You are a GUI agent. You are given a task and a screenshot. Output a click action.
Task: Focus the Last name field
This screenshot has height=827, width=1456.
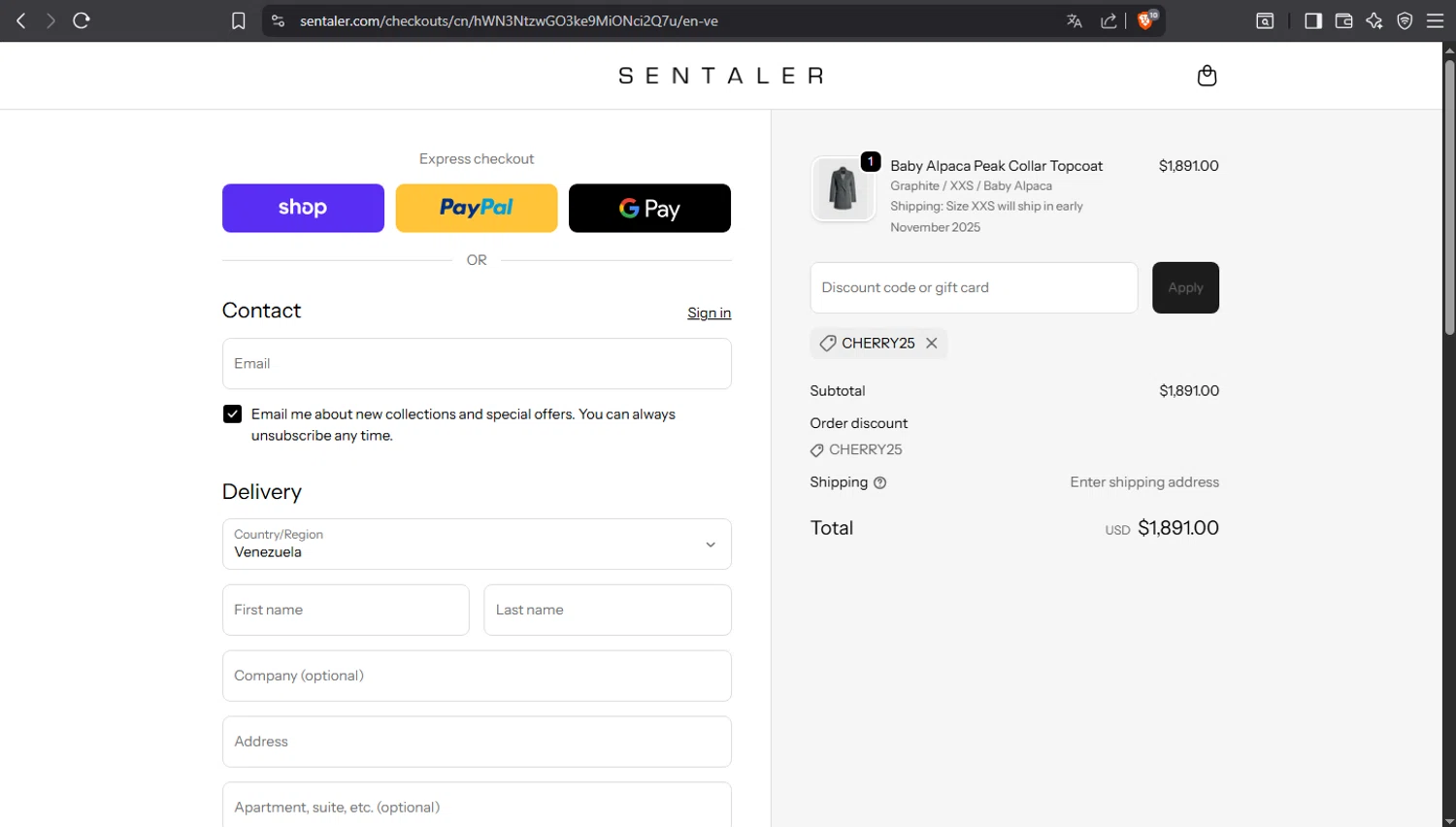tap(608, 610)
